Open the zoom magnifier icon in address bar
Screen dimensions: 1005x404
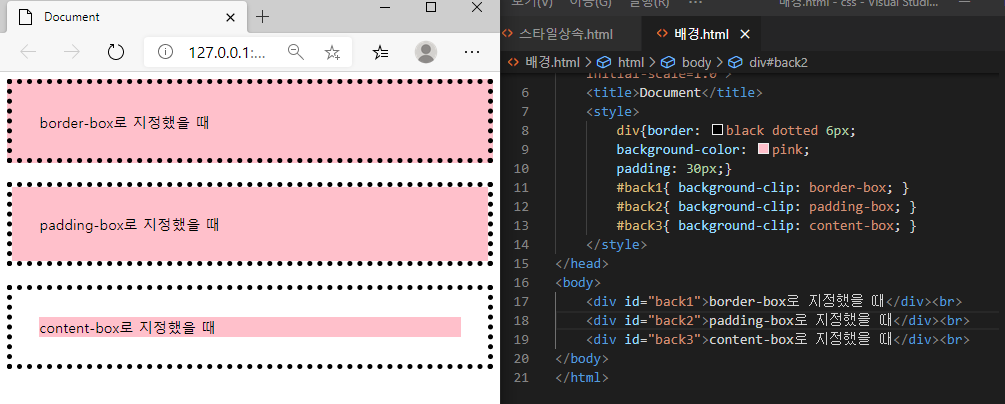(295, 52)
